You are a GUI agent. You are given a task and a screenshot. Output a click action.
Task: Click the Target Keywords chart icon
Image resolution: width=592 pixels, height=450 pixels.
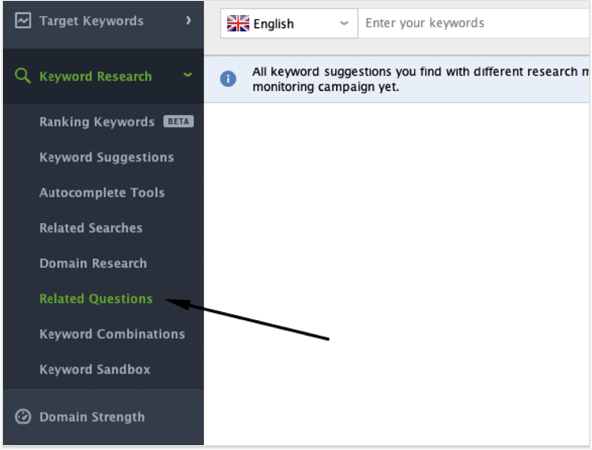click(x=23, y=20)
